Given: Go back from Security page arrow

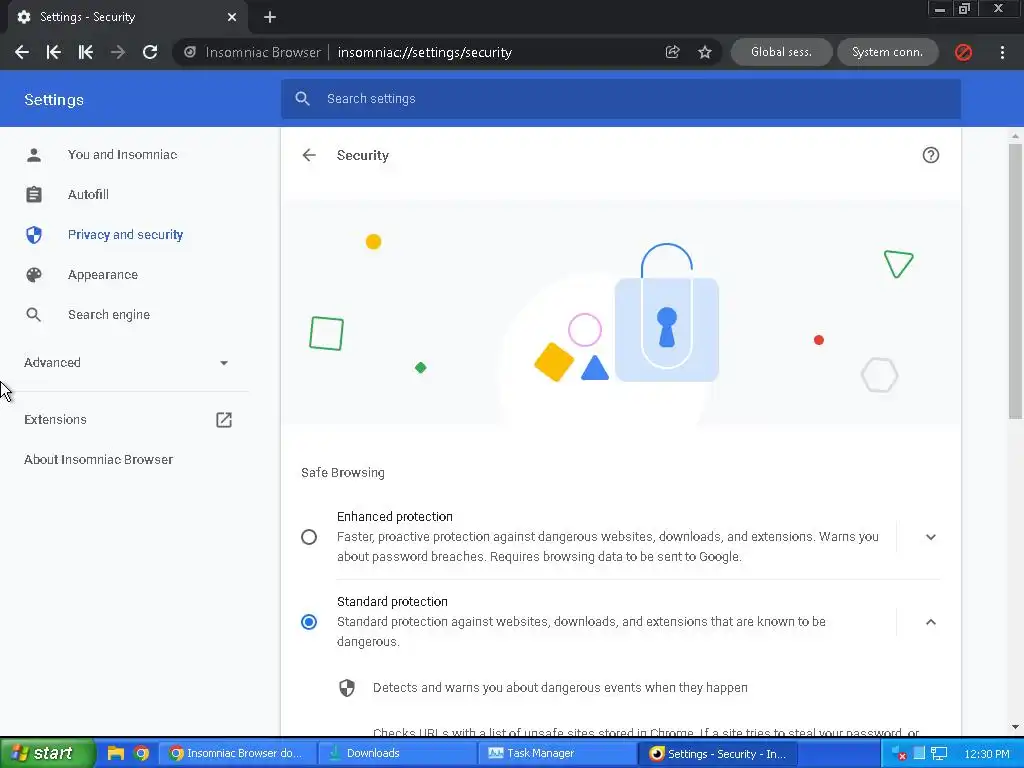Looking at the screenshot, I should (x=309, y=155).
